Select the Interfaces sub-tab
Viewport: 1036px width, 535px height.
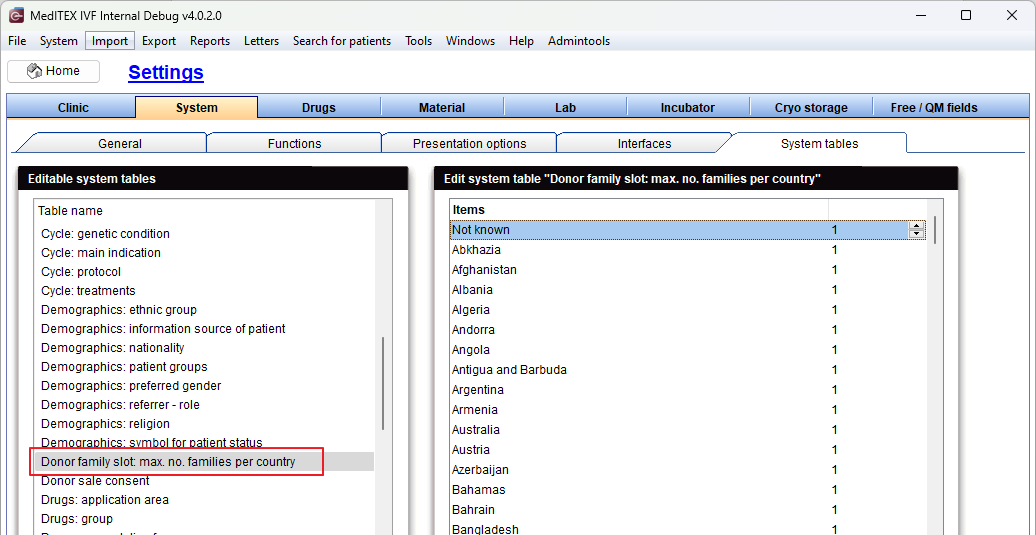click(x=644, y=143)
